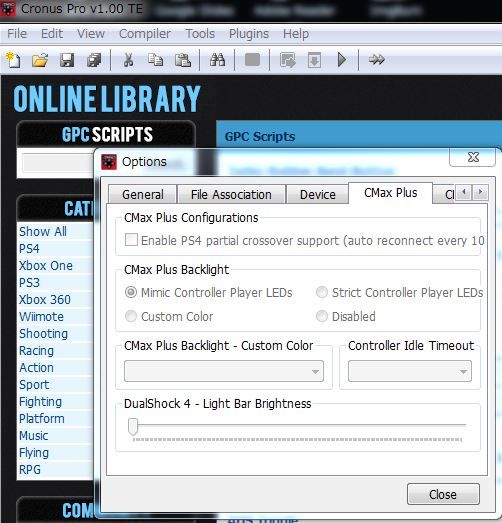This screenshot has height=523, width=502.
Task: Open a file with the folder icon
Action: pyautogui.click(x=40, y=60)
